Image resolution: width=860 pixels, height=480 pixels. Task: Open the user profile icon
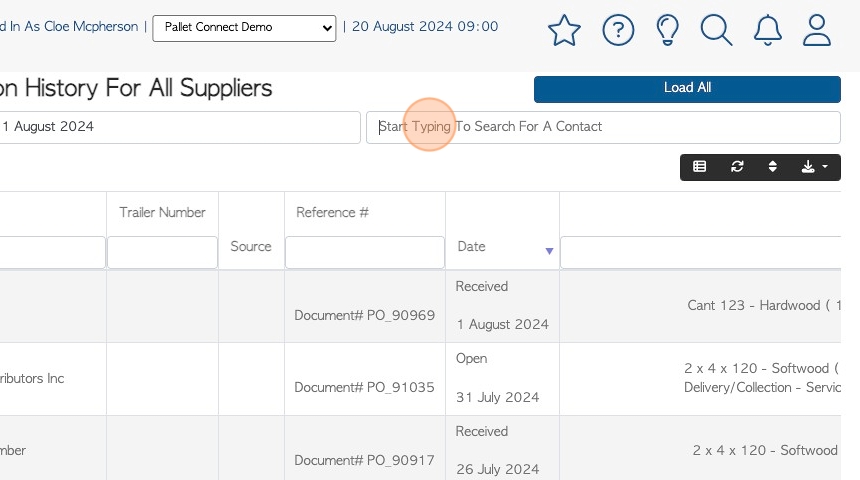pos(817,30)
